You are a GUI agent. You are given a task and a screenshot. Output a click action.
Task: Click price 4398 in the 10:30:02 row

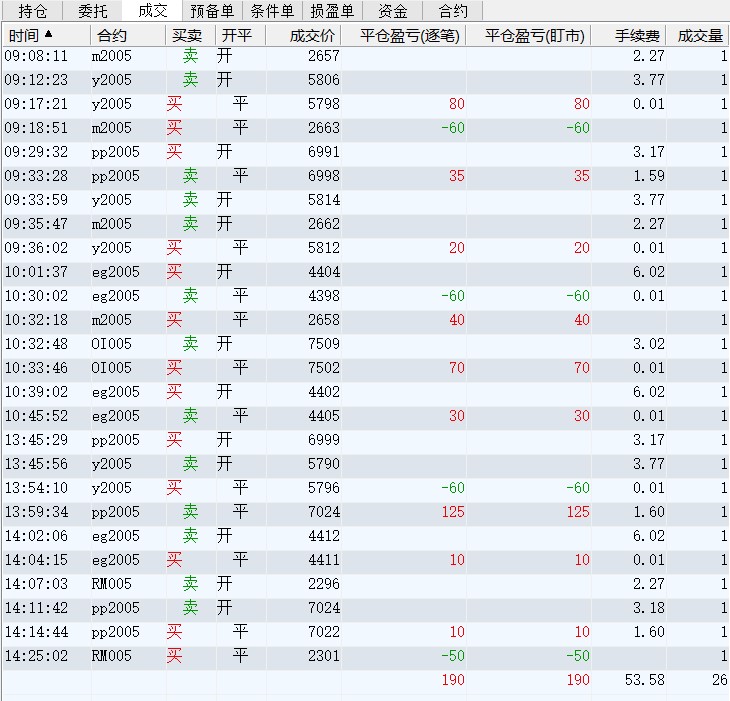point(324,296)
